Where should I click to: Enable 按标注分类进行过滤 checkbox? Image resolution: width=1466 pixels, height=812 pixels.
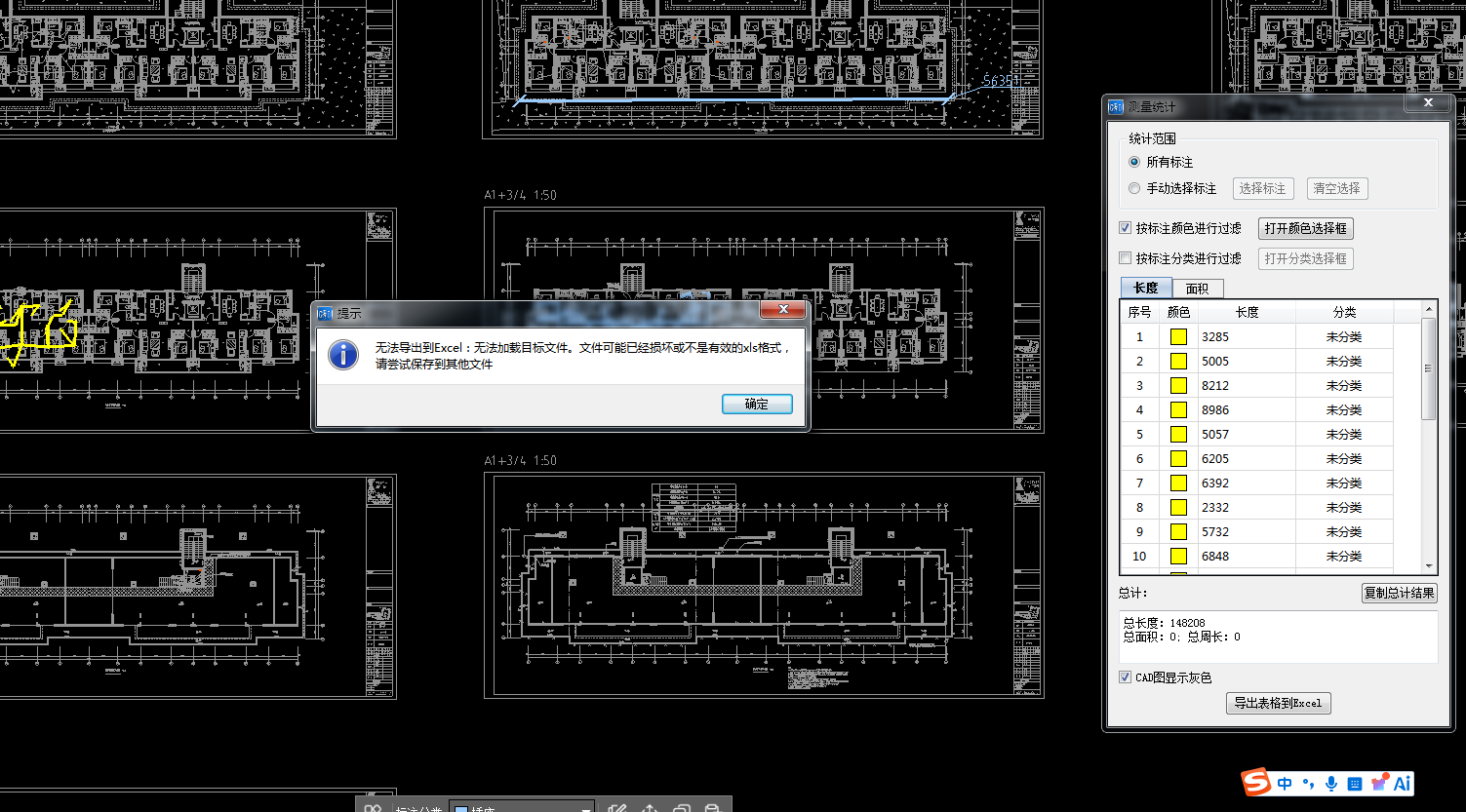coord(1126,258)
